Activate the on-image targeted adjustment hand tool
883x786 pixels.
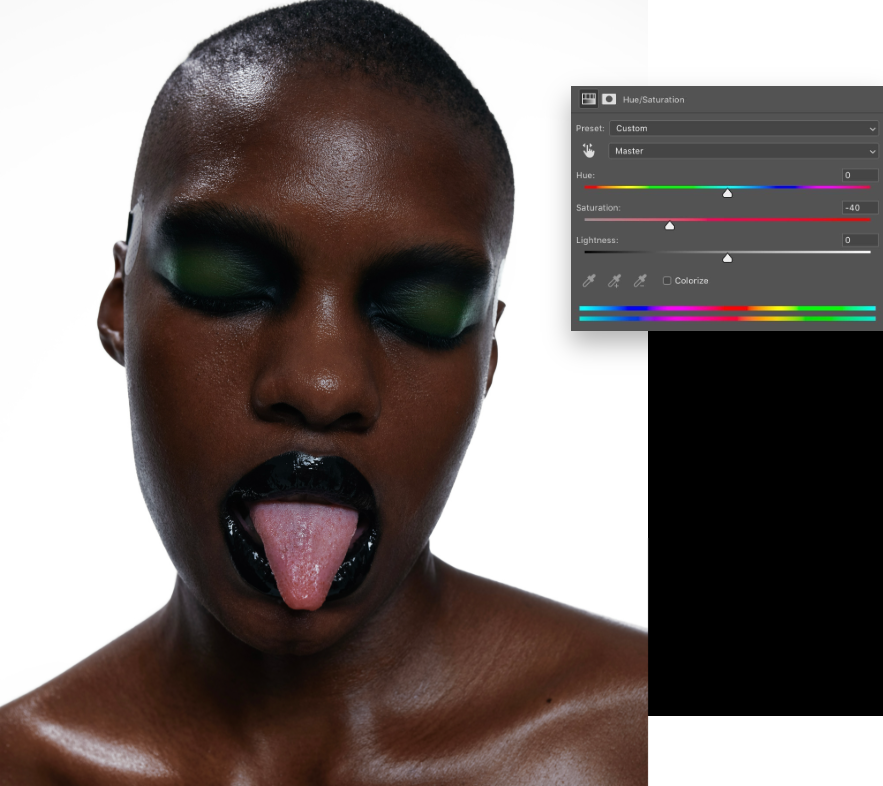[588, 151]
